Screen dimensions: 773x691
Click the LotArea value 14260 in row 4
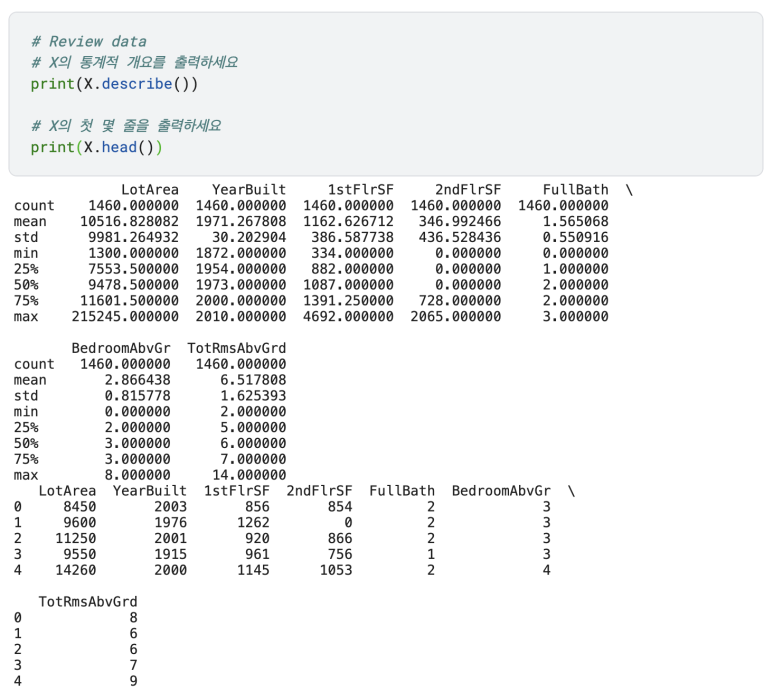coord(75,570)
